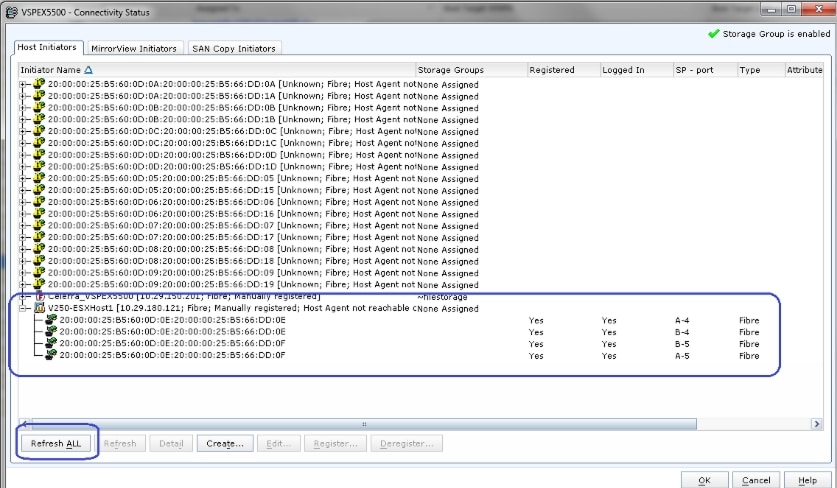Screen dimensions: 837x488
Task: Expand the initiator row ending DD:07
Action: (x=22, y=225)
